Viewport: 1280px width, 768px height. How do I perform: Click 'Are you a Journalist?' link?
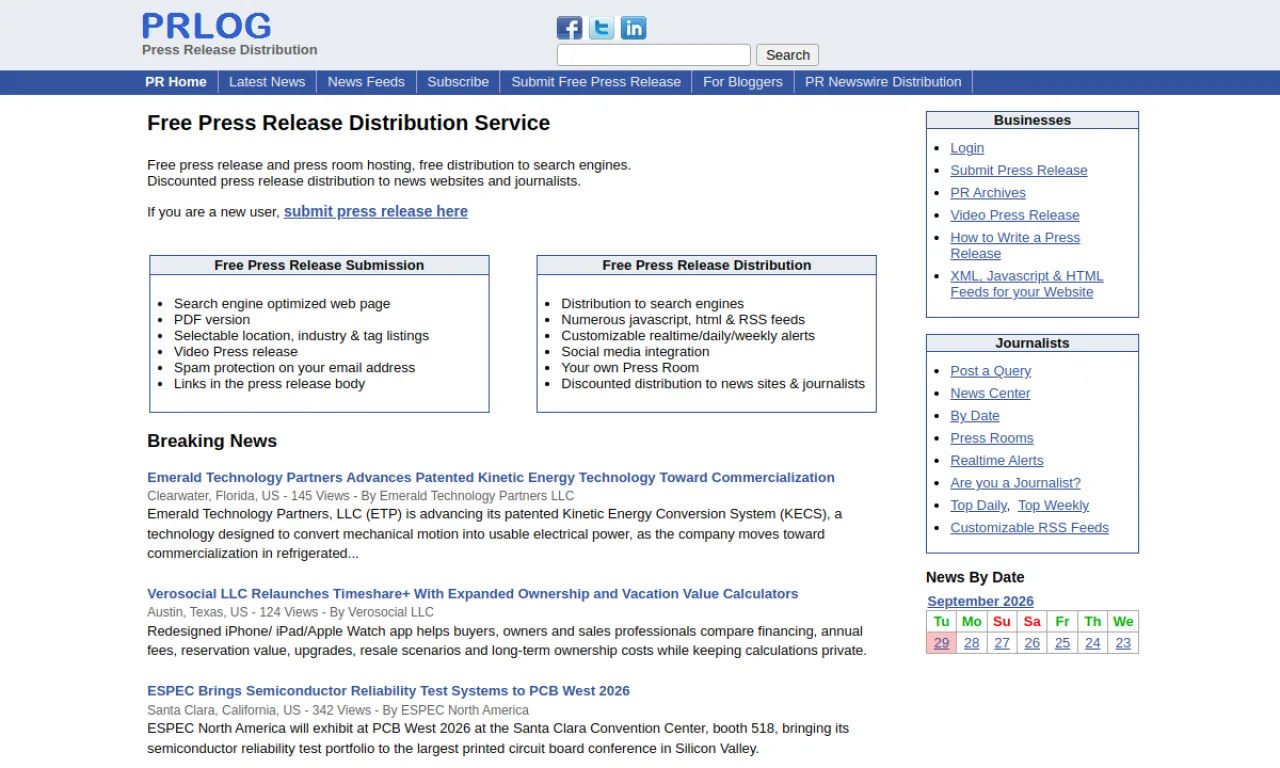tap(1016, 483)
